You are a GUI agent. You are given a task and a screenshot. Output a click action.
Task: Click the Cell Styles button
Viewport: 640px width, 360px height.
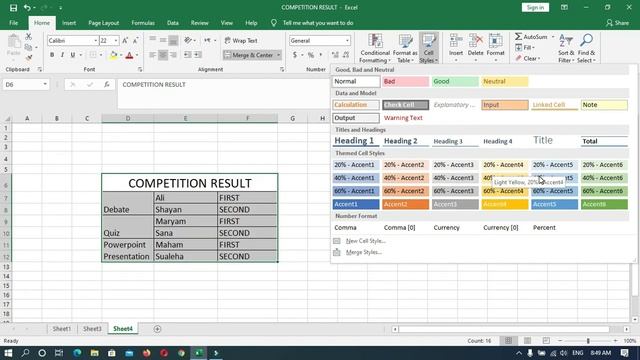point(429,48)
